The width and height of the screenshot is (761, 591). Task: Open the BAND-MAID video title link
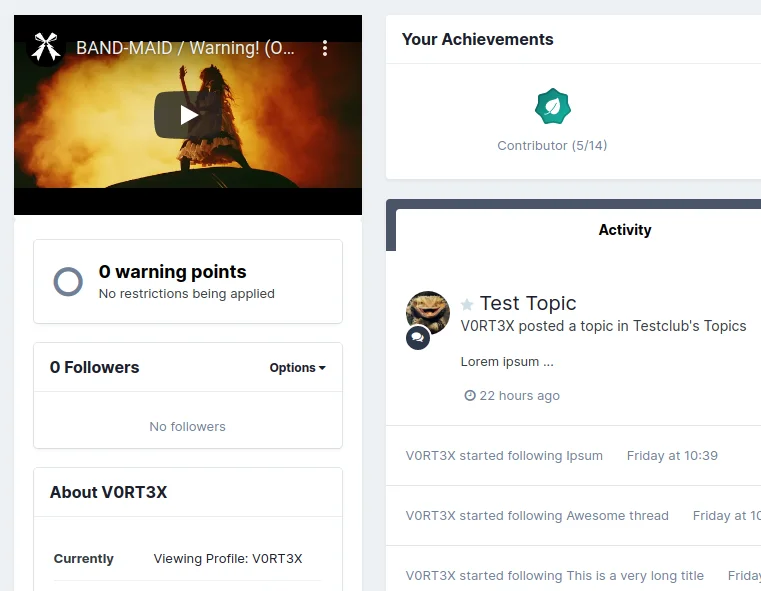(184, 48)
